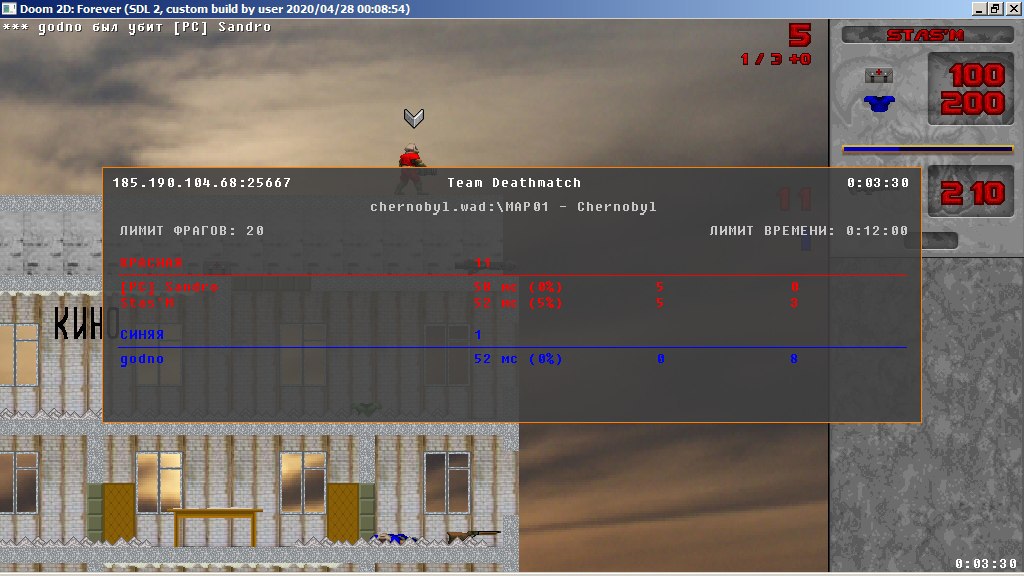This screenshot has height=576, width=1024.
Task: Click the blue armor vest icon
Action: [879, 103]
